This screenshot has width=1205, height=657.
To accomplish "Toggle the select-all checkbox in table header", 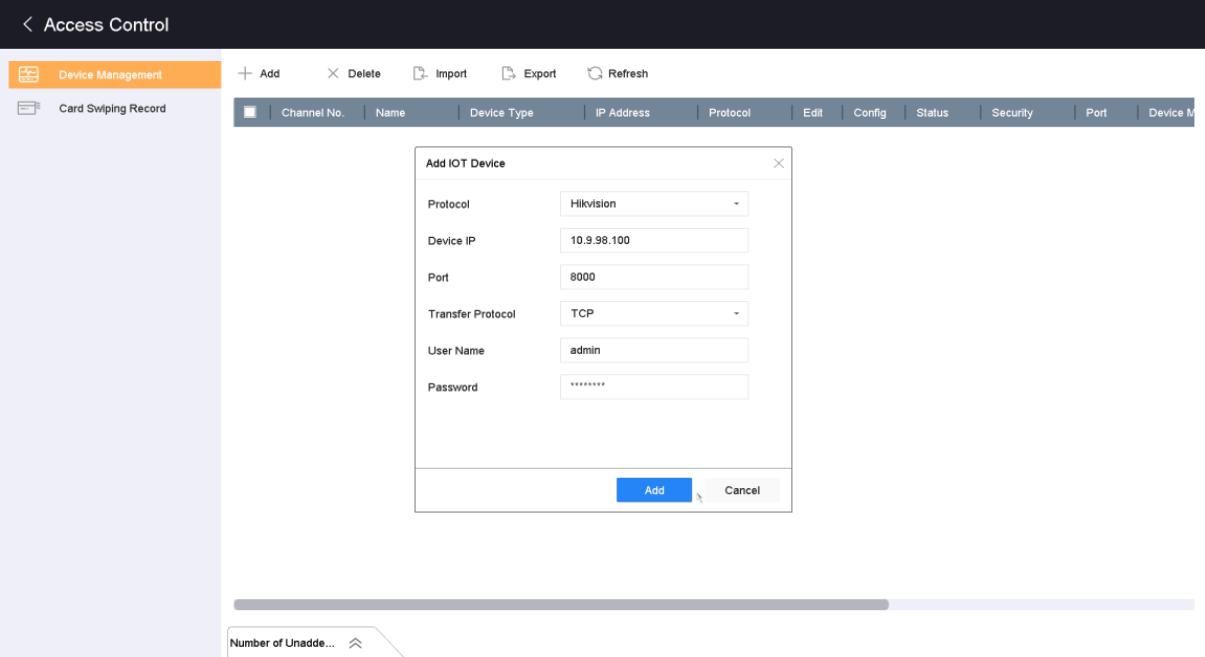I will point(250,113).
